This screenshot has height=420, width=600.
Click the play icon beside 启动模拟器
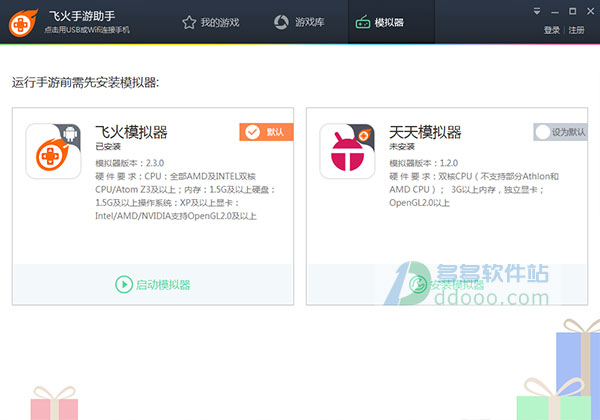(124, 285)
